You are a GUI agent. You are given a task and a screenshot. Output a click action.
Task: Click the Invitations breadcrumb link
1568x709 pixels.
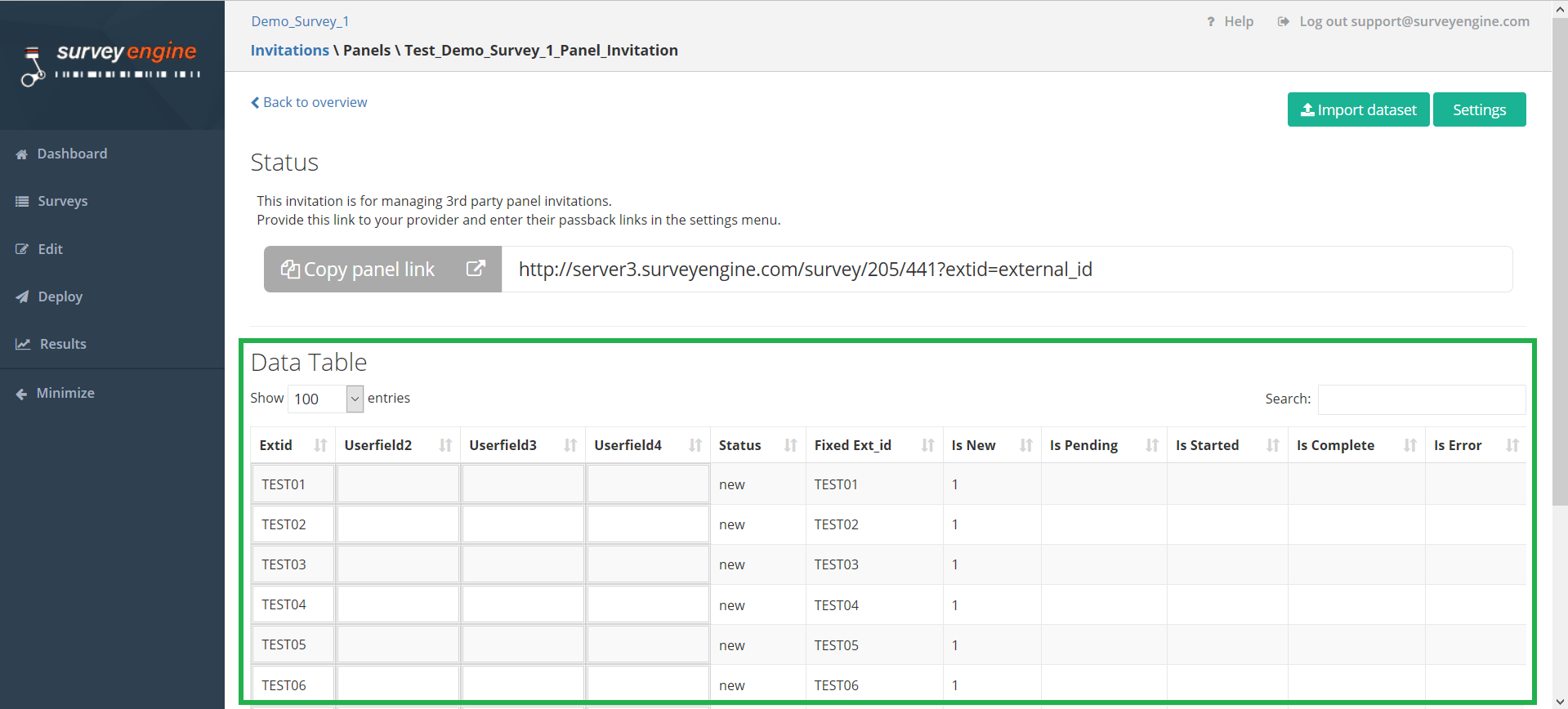[289, 50]
